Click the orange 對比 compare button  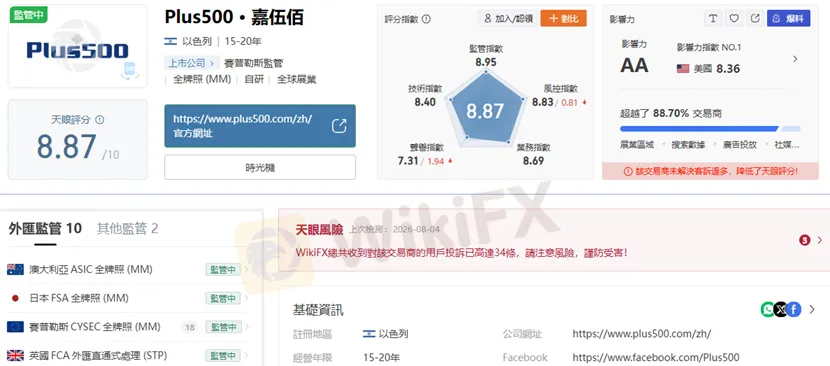click(563, 19)
